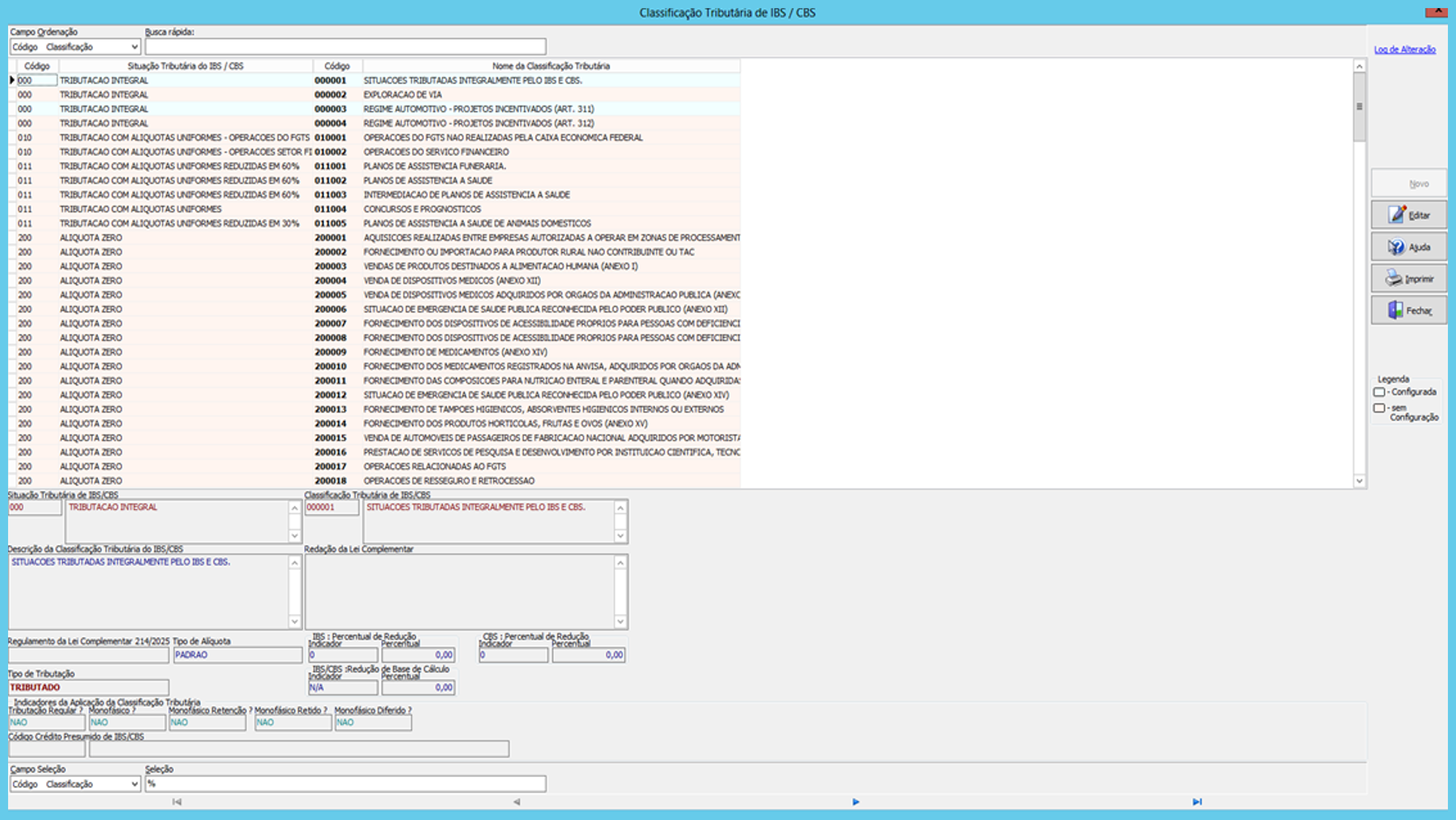
Task: Click the sem Configuração legend box
Action: click(1379, 408)
